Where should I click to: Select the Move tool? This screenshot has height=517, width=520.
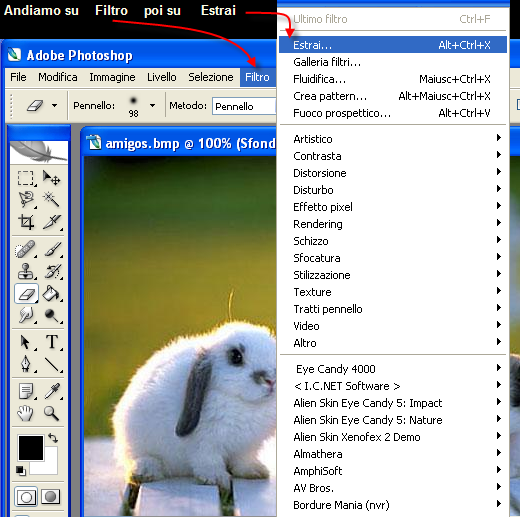[51, 178]
